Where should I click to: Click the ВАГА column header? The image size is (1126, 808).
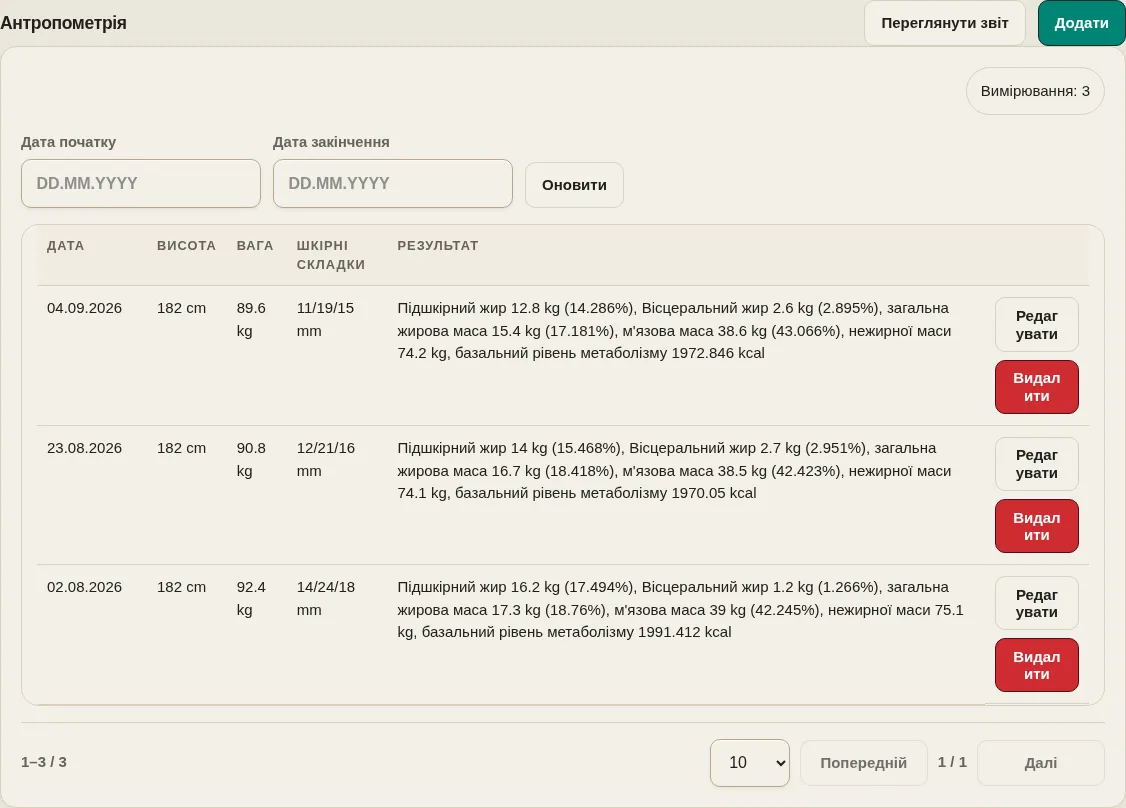(x=255, y=246)
